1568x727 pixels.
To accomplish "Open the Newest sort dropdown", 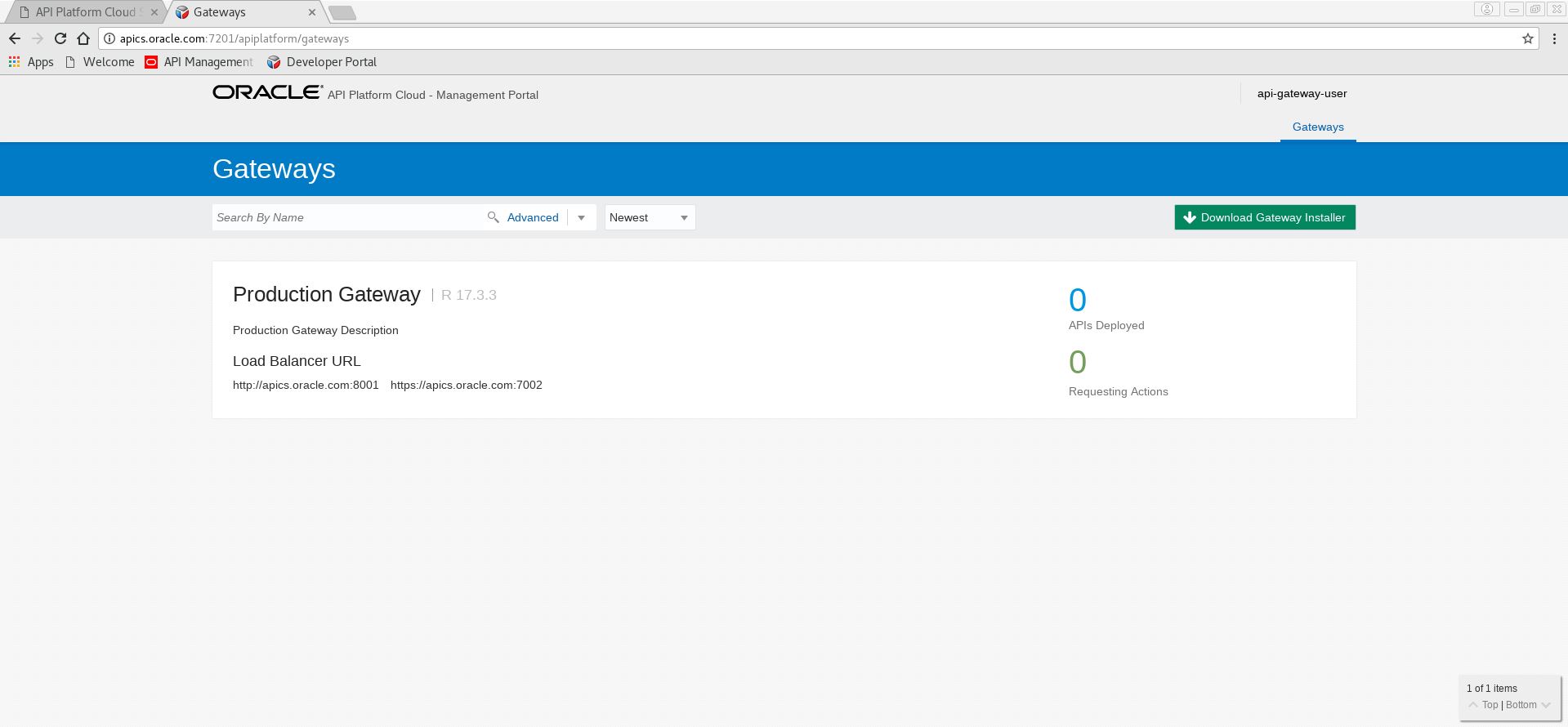I will [x=650, y=217].
